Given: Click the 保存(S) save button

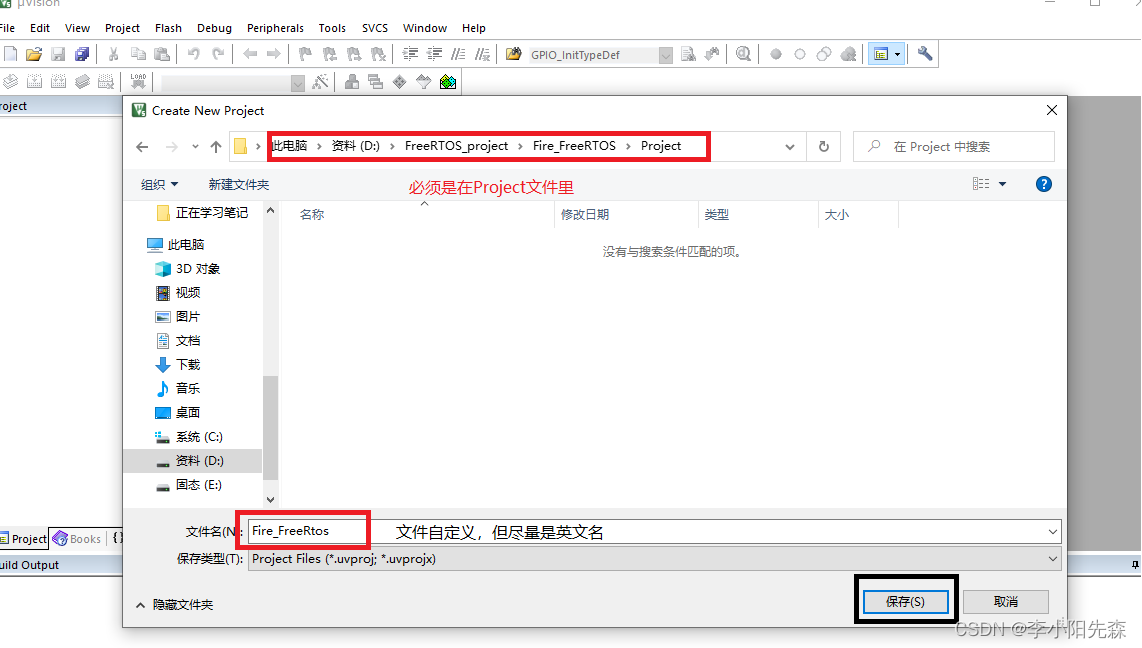Looking at the screenshot, I should pos(905,601).
